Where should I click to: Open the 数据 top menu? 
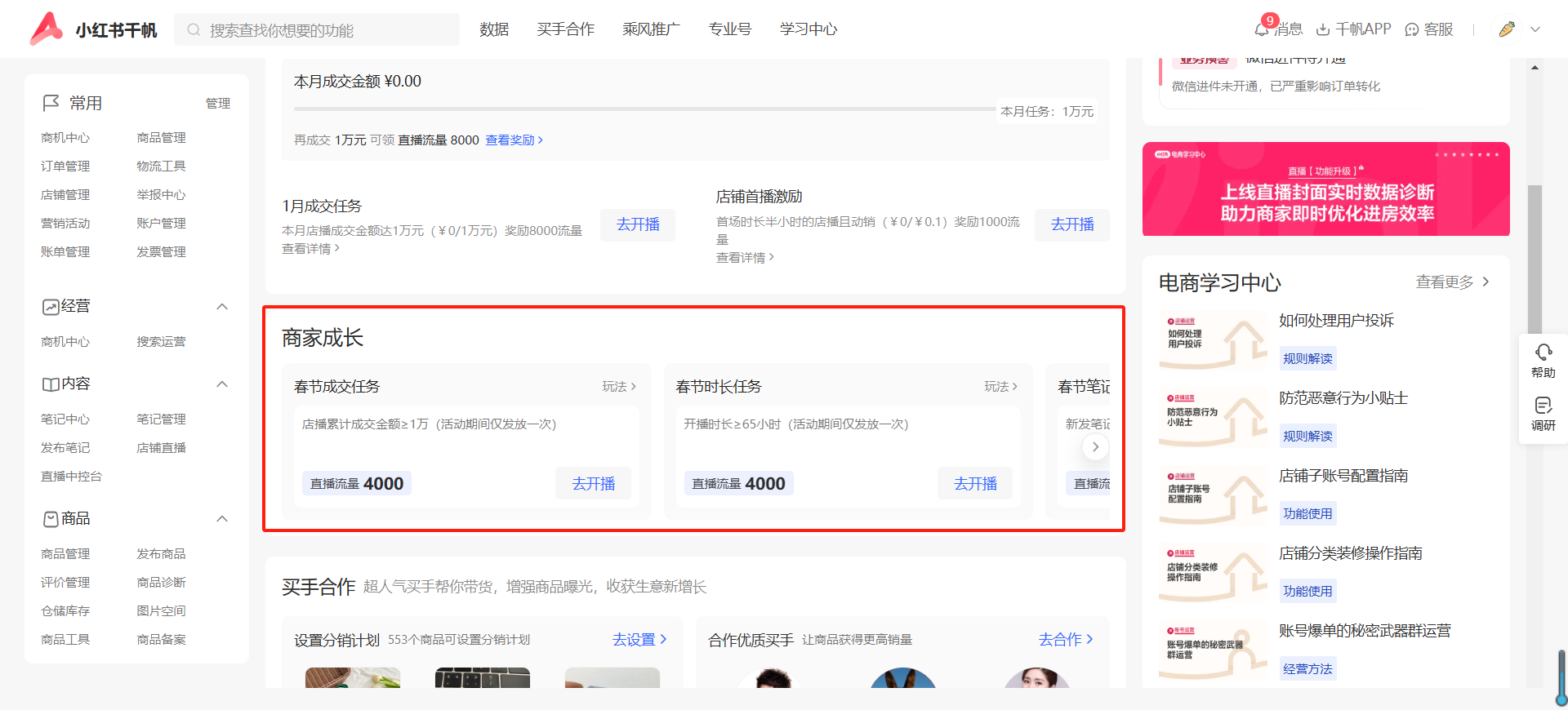(494, 29)
